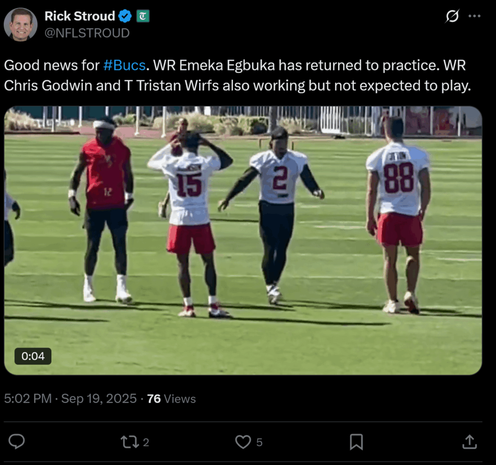Click the retweet count of 2
This screenshot has height=465, width=496.
pos(146,442)
